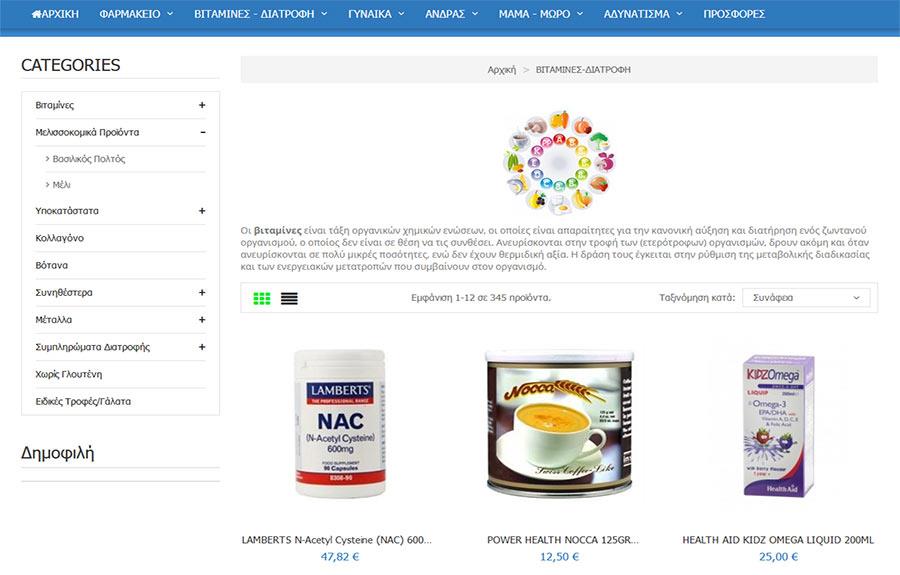
Task: Expand the Βιταμίνες category plus icon
Action: (202, 105)
